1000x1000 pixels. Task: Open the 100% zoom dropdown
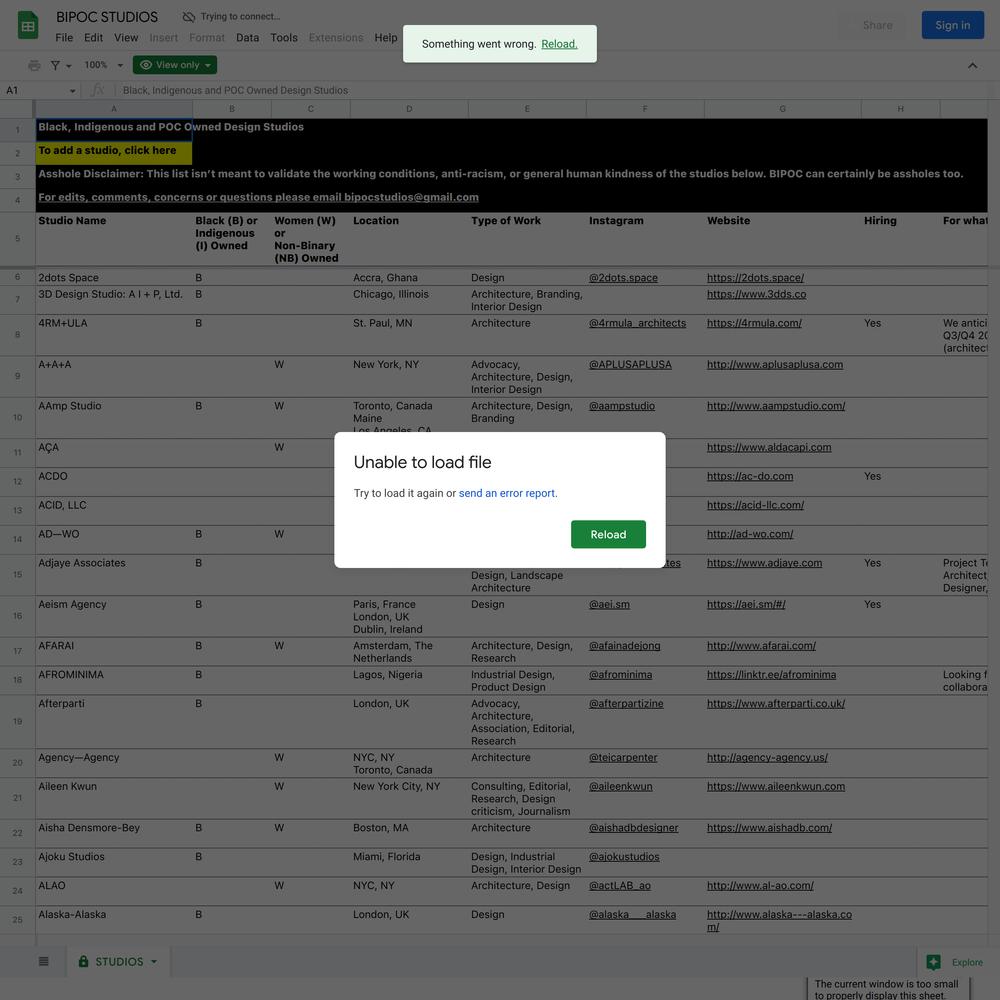click(x=103, y=65)
